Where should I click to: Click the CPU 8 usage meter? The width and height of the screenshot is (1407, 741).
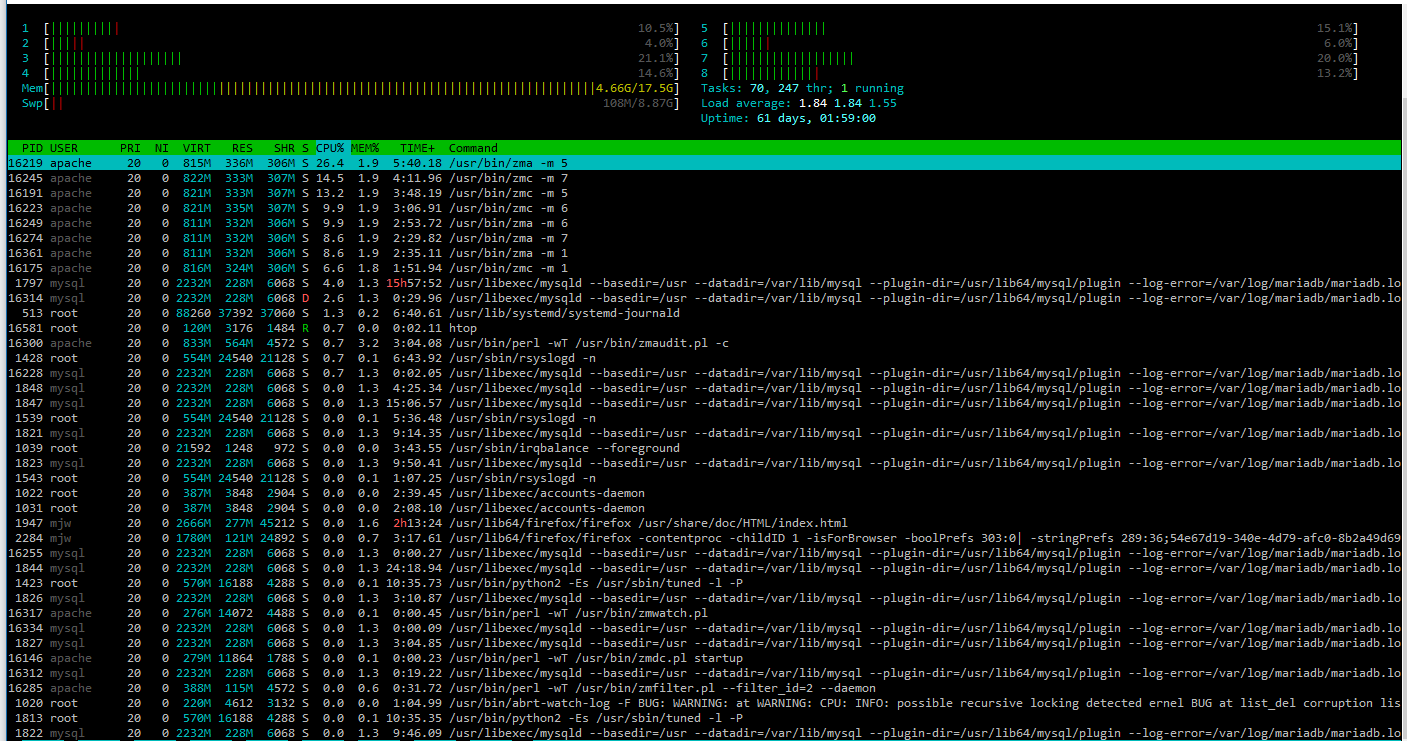(x=1029, y=73)
